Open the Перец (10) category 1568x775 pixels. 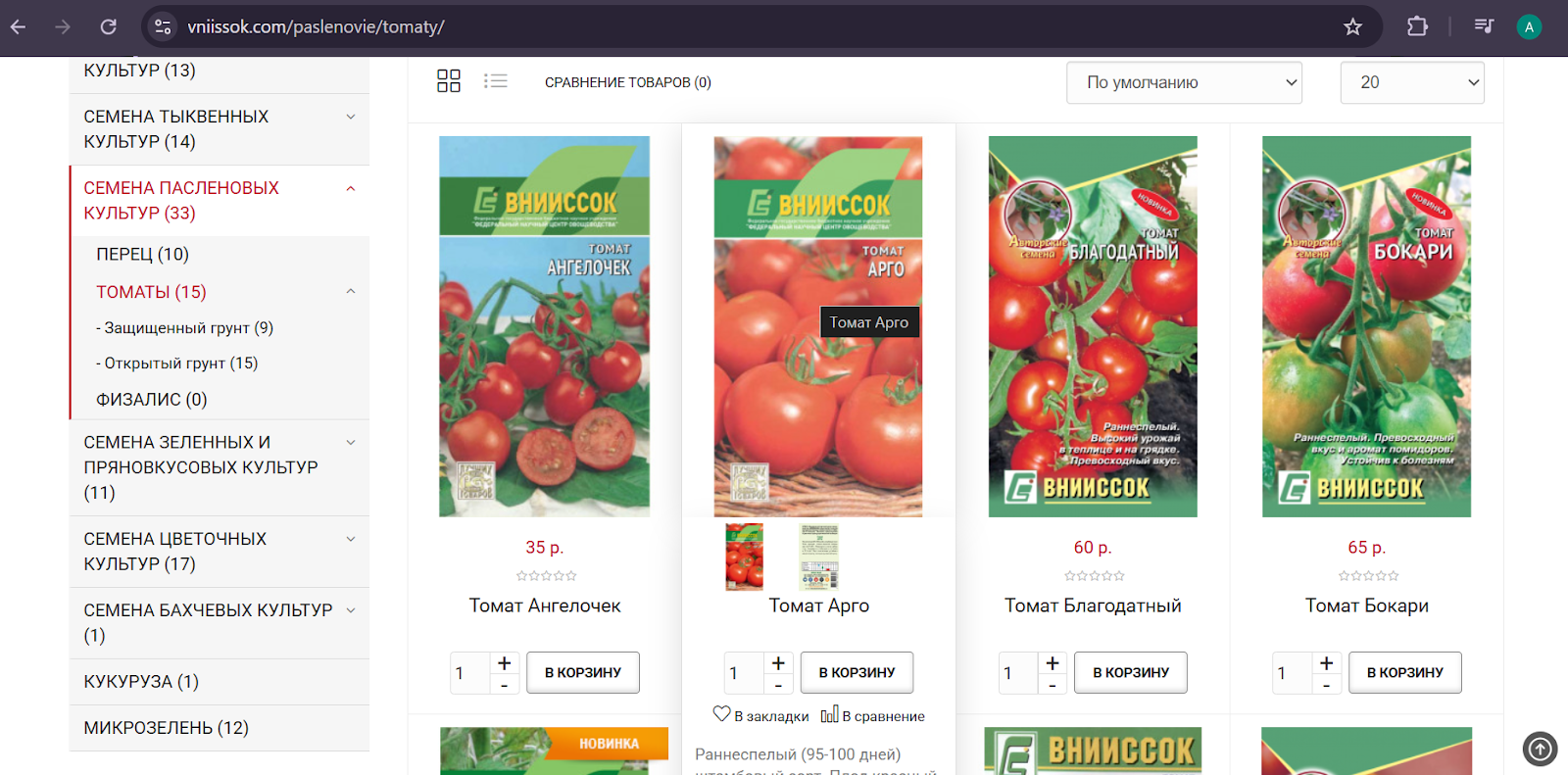143,255
